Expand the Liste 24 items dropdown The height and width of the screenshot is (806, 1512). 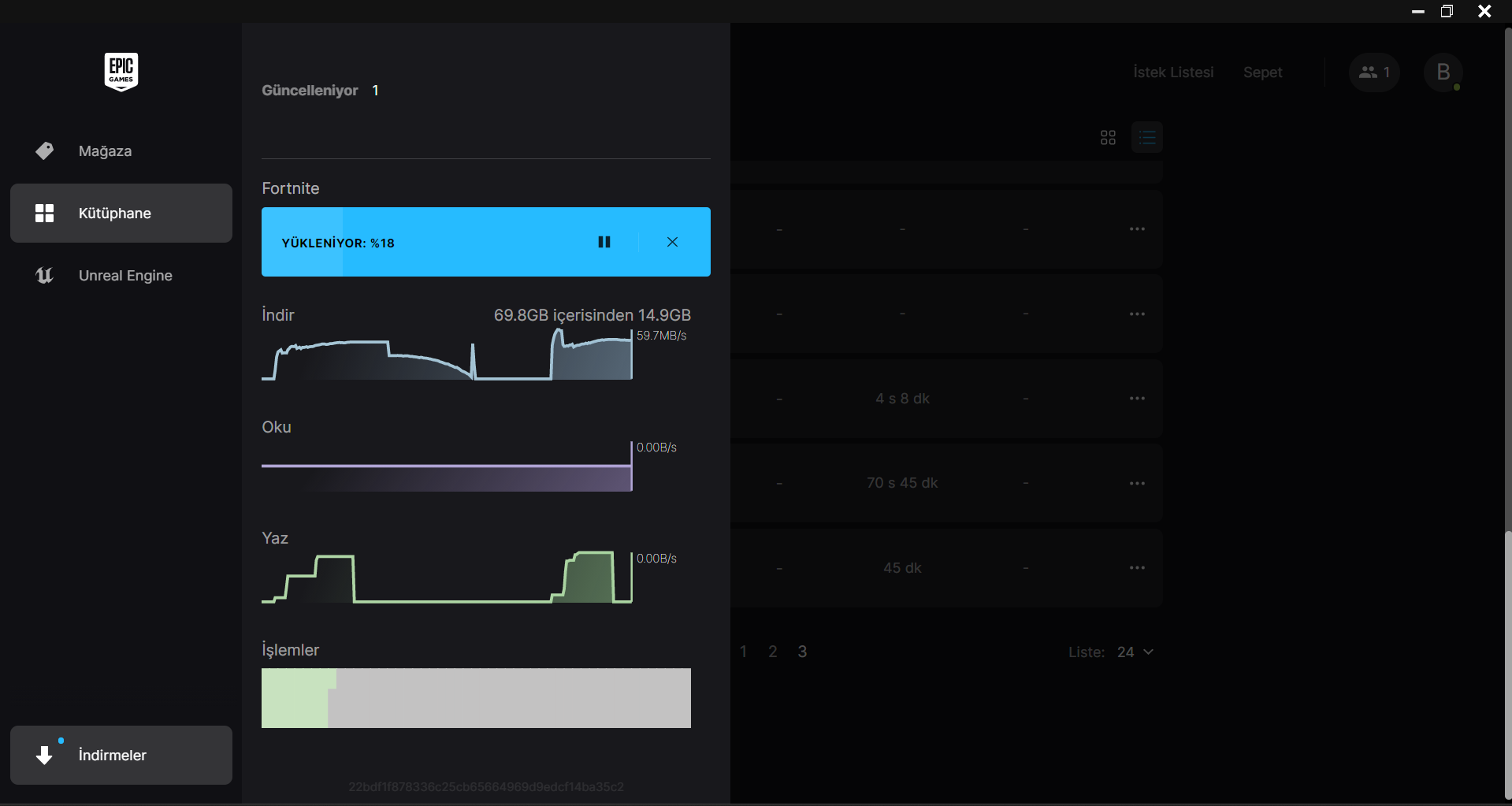point(1135,652)
